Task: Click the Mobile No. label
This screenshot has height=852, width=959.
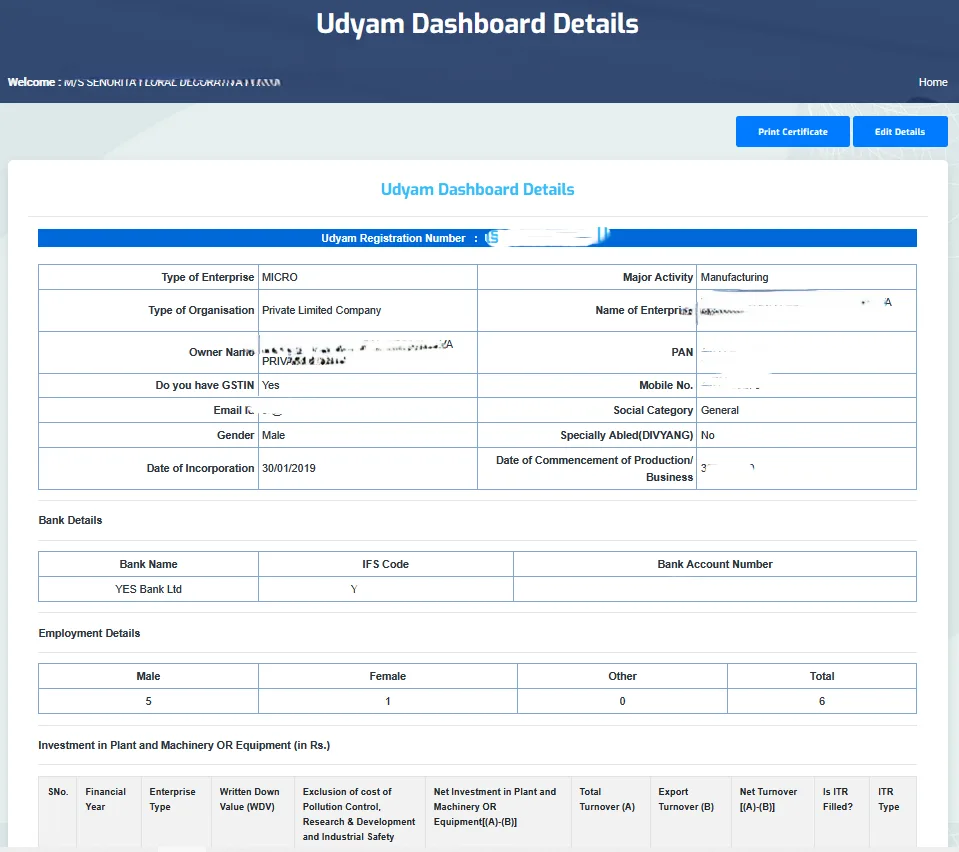Action: pos(666,385)
